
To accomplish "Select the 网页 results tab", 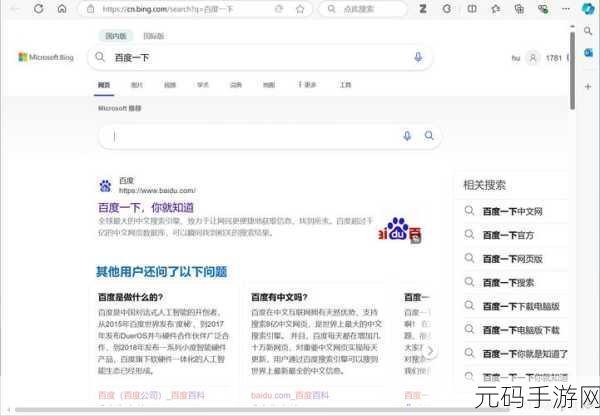I will 104,85.
